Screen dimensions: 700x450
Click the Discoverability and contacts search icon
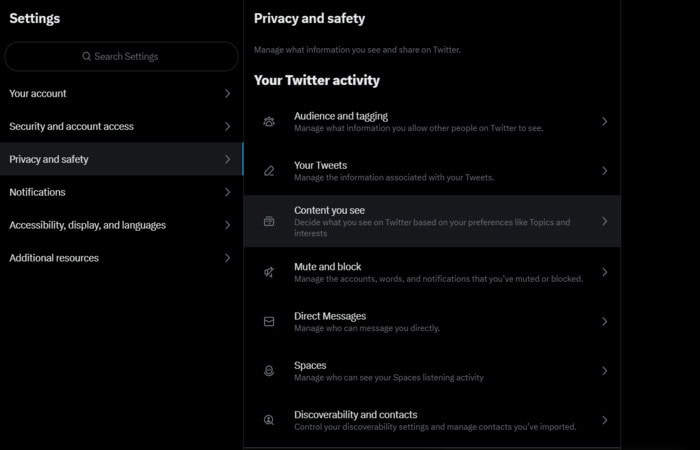pyautogui.click(x=269, y=420)
